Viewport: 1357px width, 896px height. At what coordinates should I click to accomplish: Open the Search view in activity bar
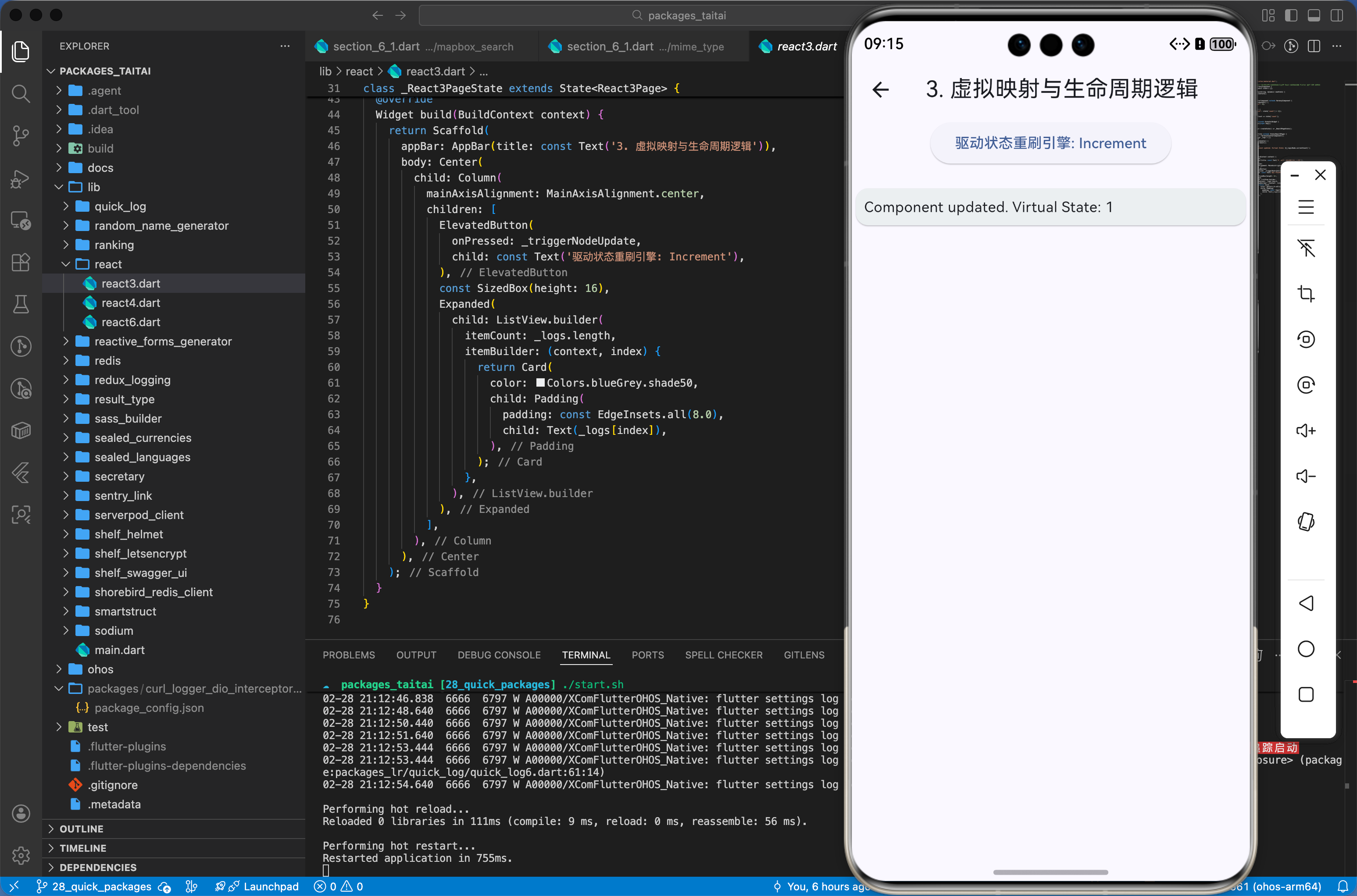click(21, 93)
